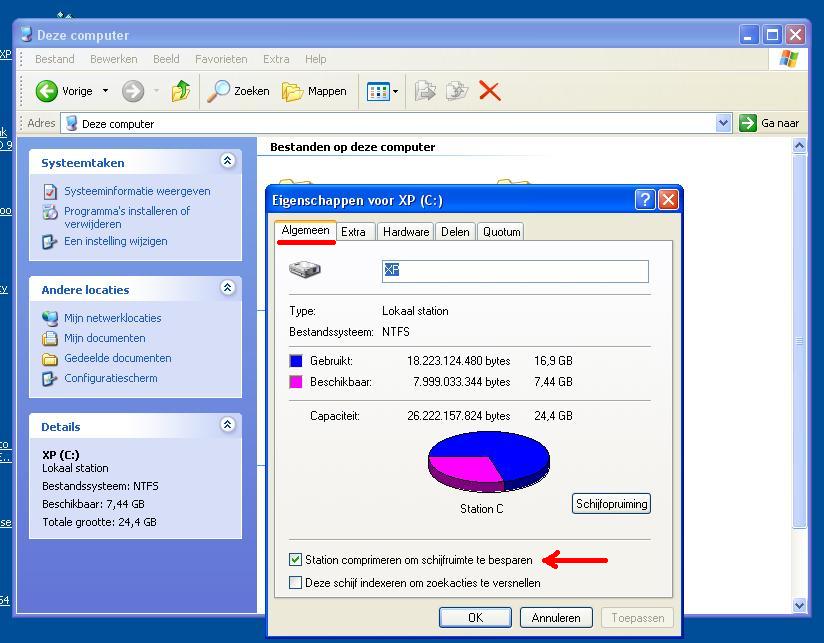Open Gedeelde documenten link
824x643 pixels.
[118, 358]
